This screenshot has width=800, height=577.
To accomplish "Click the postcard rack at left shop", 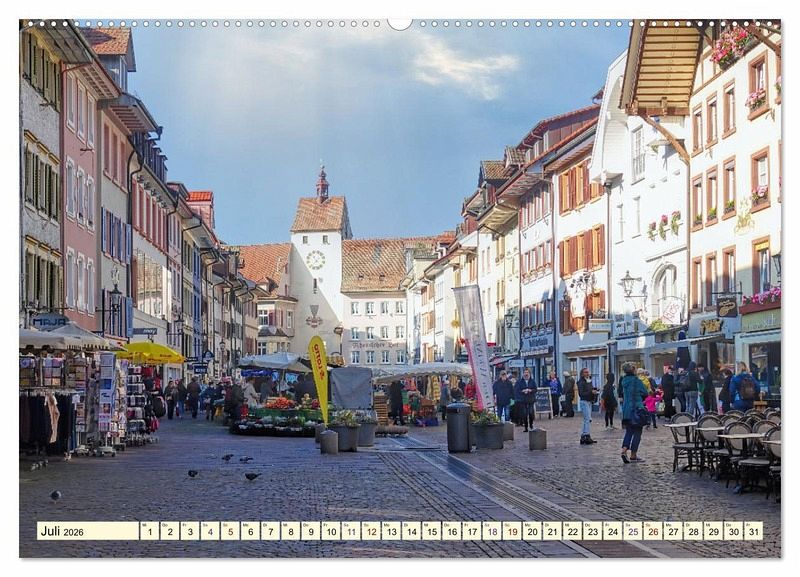I will 107,400.
